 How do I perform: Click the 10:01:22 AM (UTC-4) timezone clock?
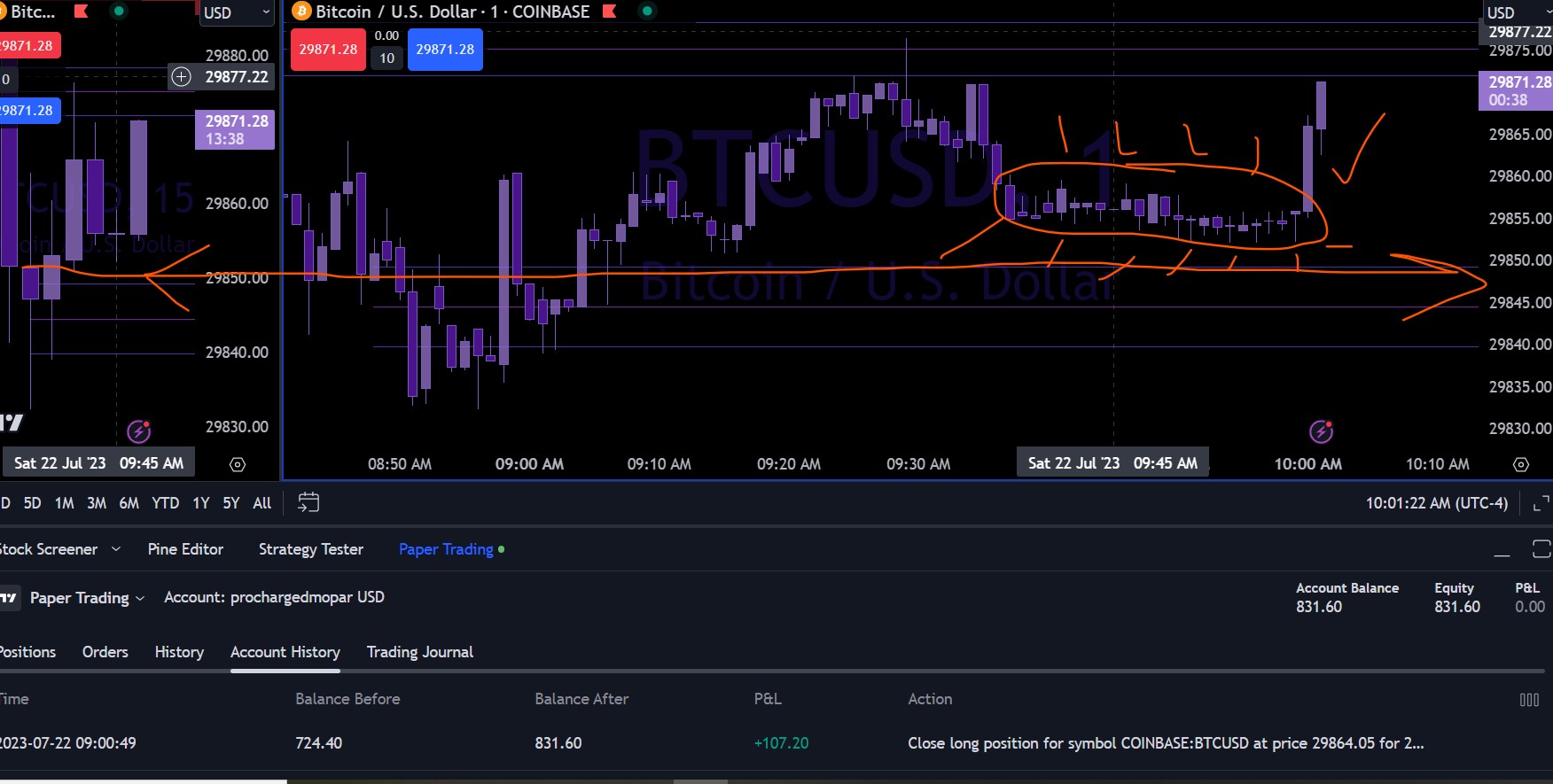point(1436,503)
